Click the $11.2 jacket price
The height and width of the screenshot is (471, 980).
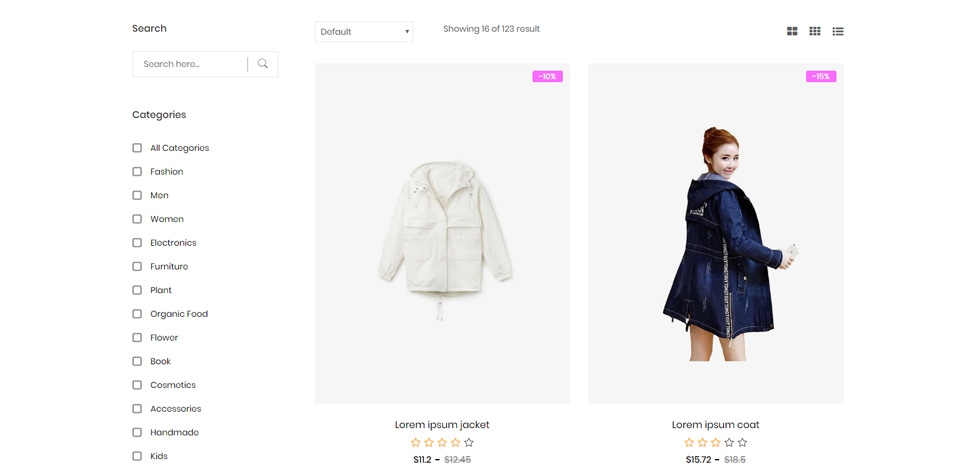[x=423, y=460]
